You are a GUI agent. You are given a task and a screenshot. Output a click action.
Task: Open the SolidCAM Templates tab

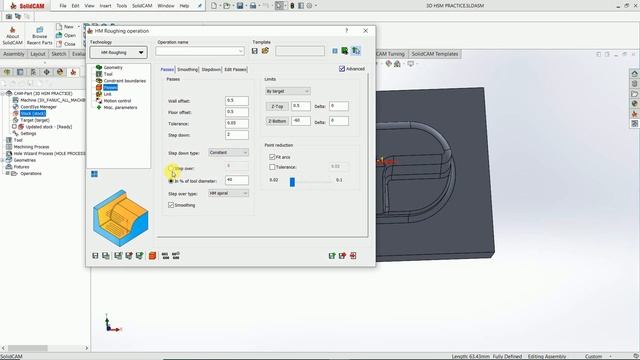click(x=435, y=54)
